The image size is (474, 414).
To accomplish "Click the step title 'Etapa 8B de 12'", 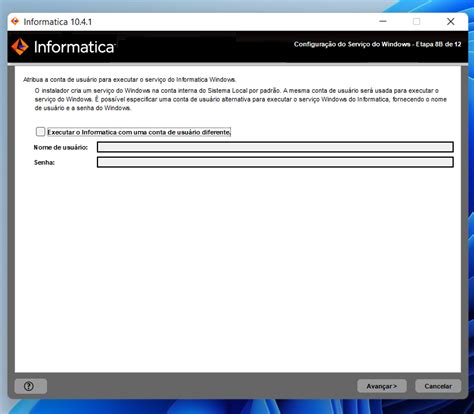I will point(438,44).
